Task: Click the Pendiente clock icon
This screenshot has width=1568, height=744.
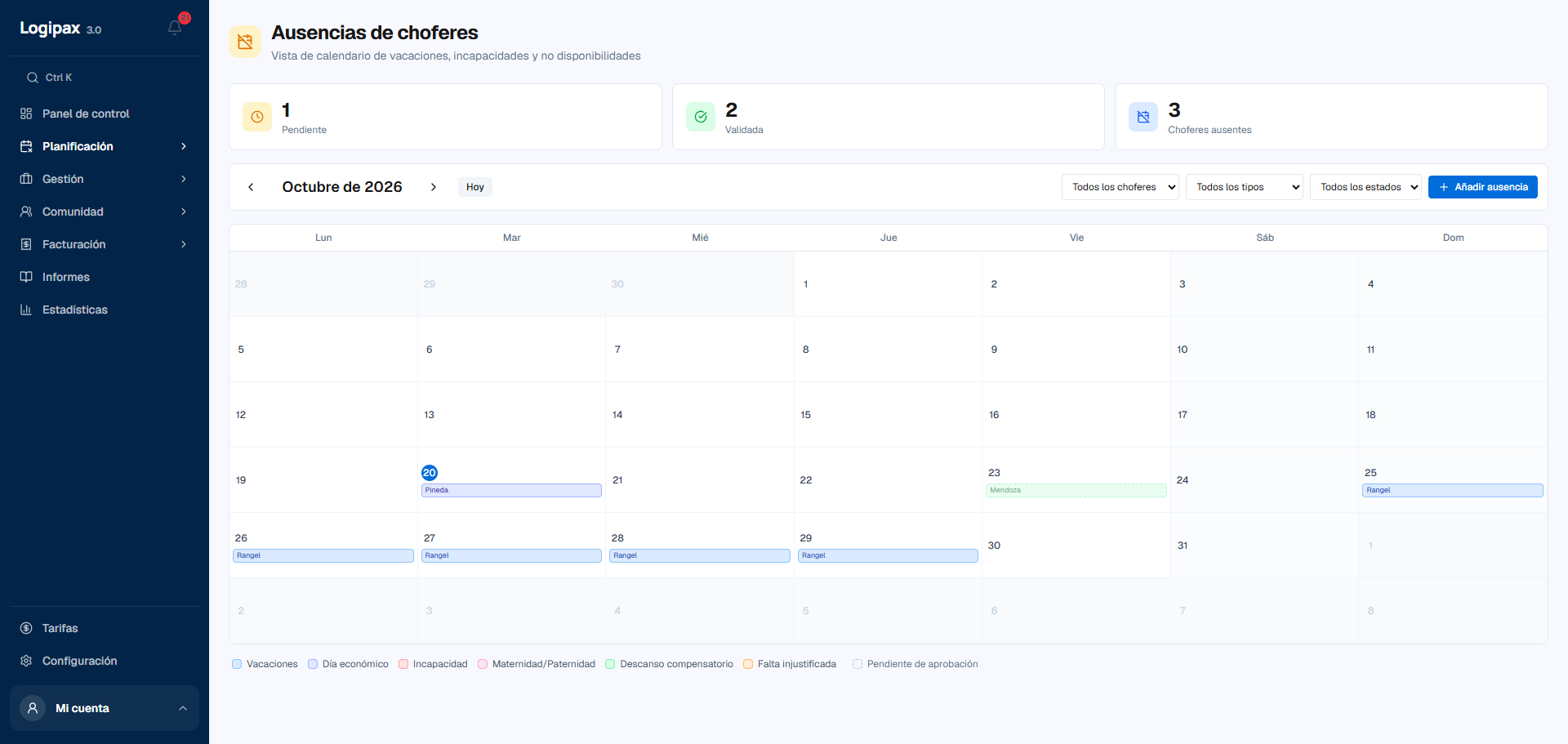Action: coord(257,117)
